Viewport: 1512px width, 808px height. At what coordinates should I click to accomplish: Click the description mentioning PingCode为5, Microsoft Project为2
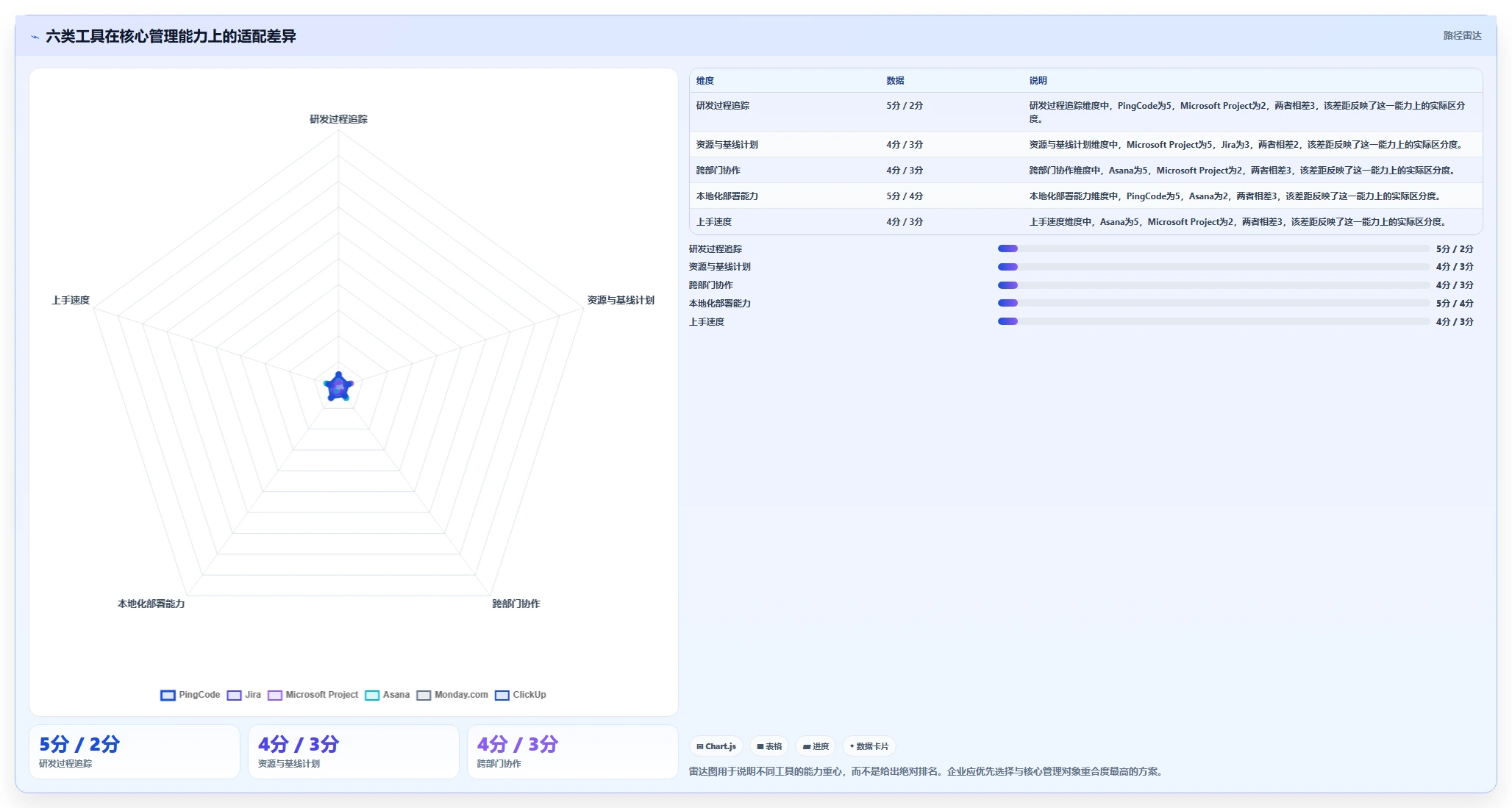pyautogui.click(x=1247, y=112)
